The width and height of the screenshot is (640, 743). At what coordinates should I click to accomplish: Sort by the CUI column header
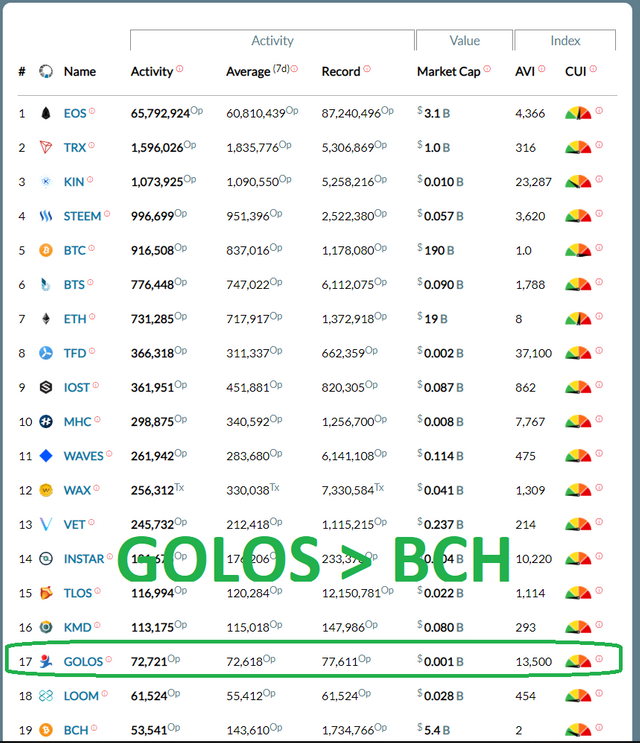coord(576,72)
